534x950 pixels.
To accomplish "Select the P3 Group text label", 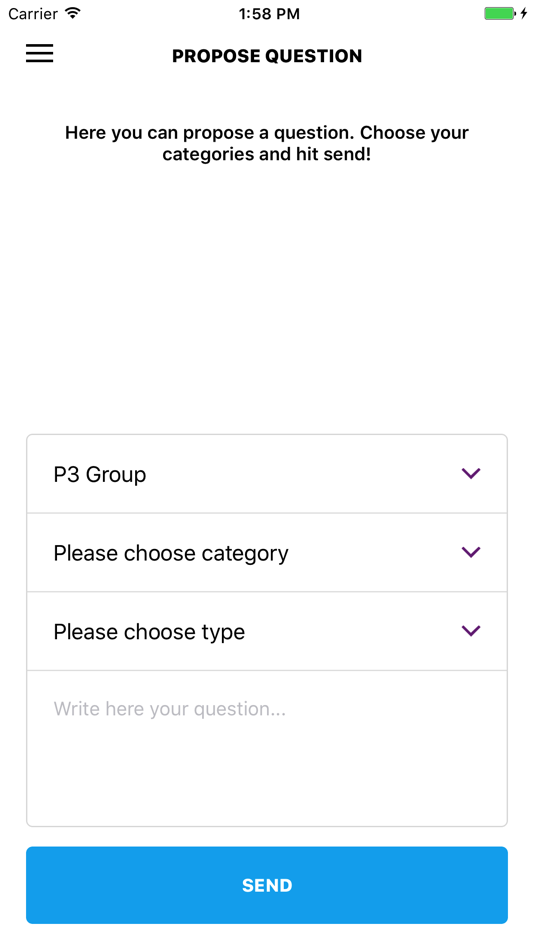I will click(x=100, y=474).
